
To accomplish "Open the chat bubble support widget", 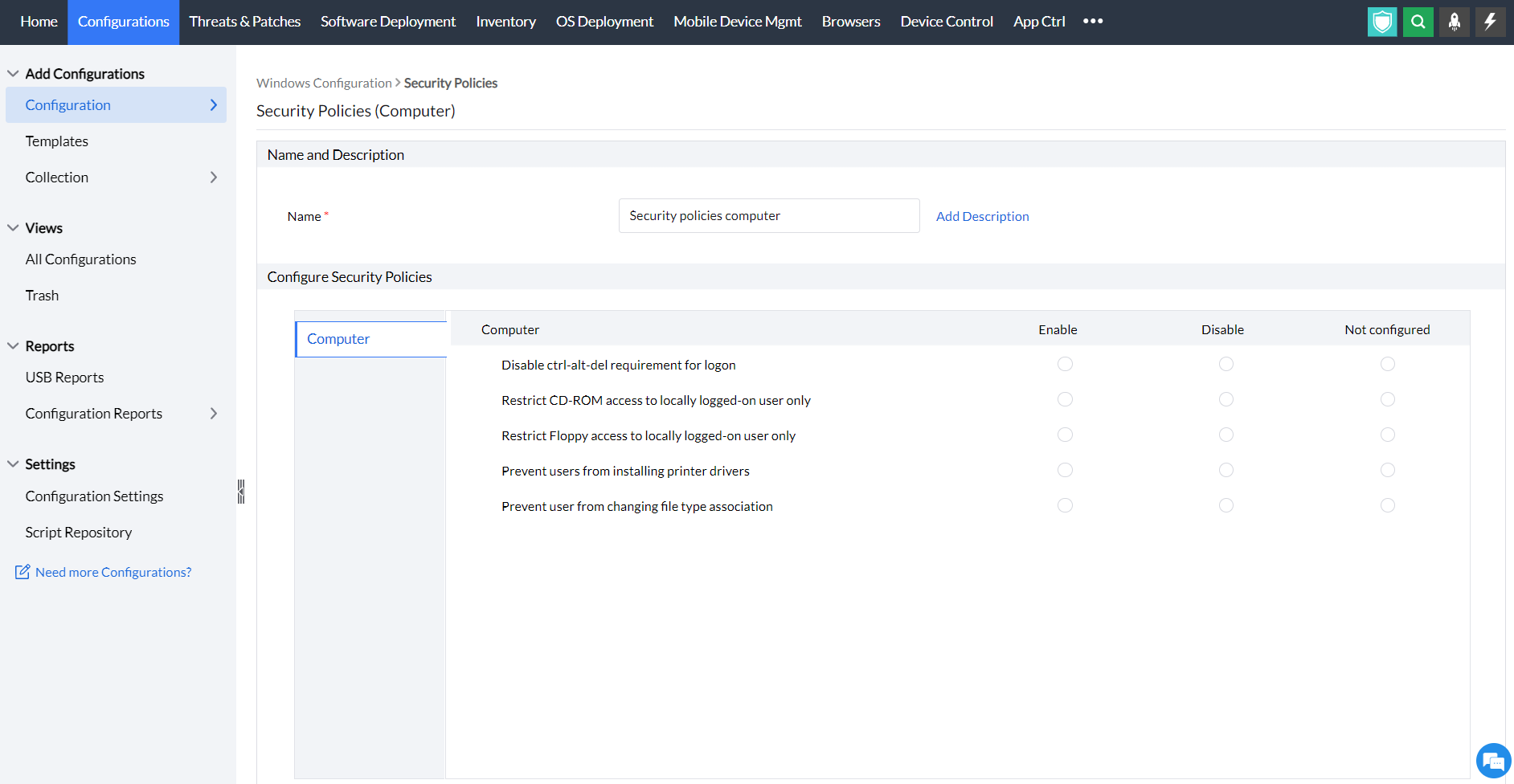I will click(1493, 761).
